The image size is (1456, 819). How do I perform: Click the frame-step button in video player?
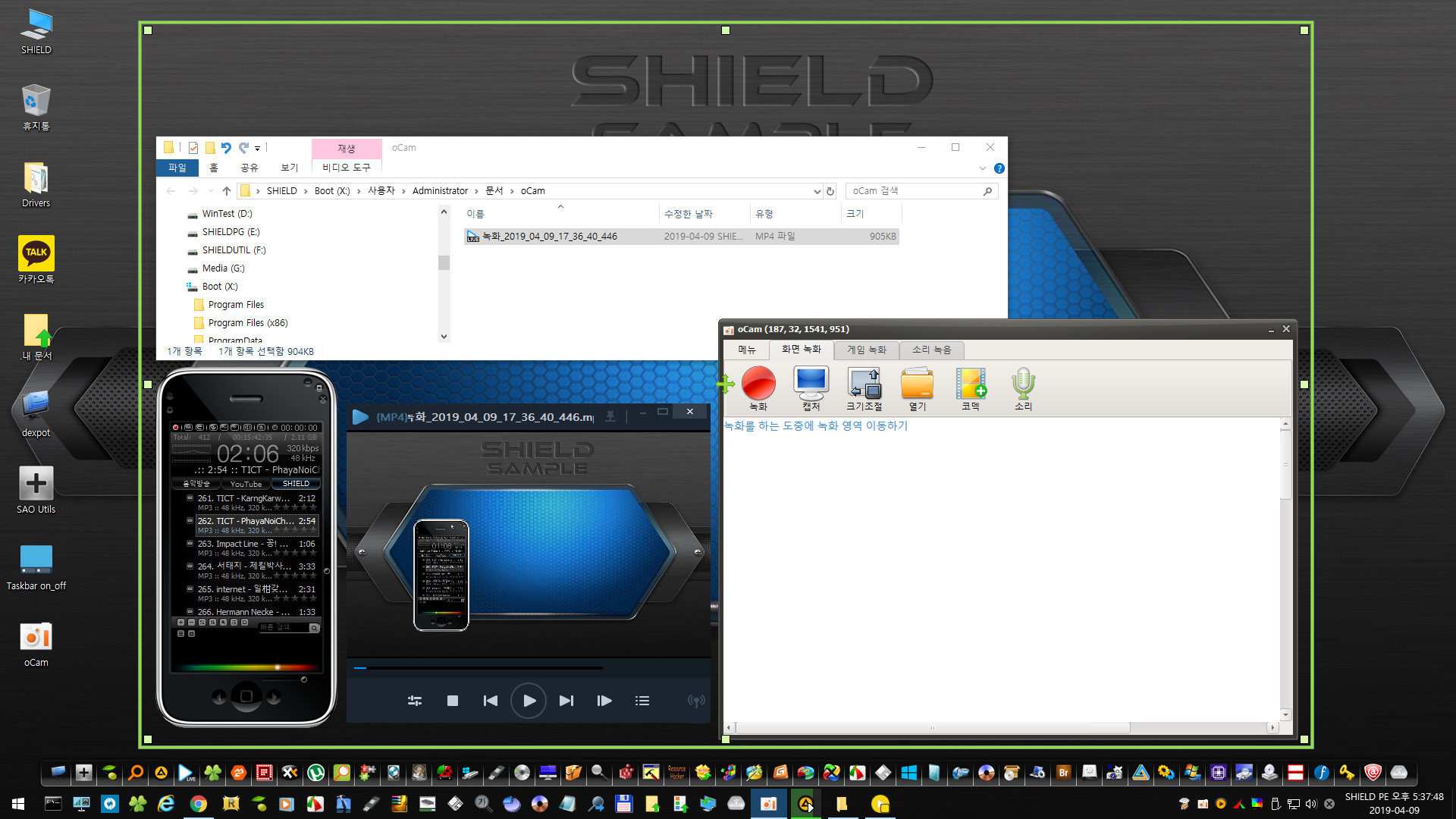pos(604,701)
